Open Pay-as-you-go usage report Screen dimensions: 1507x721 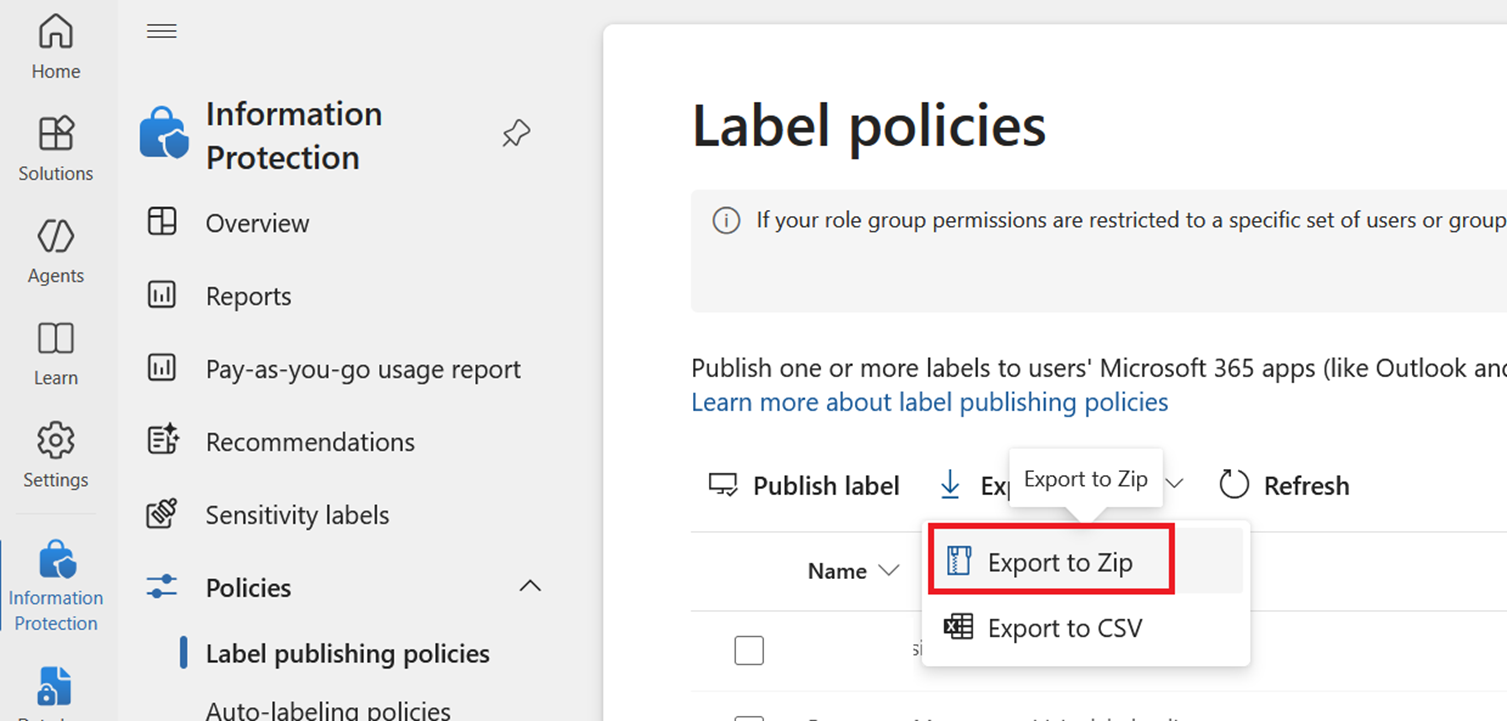[x=363, y=369]
